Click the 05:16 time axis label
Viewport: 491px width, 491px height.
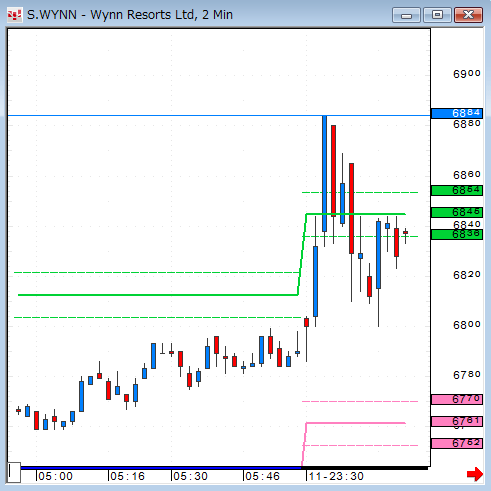[127, 476]
